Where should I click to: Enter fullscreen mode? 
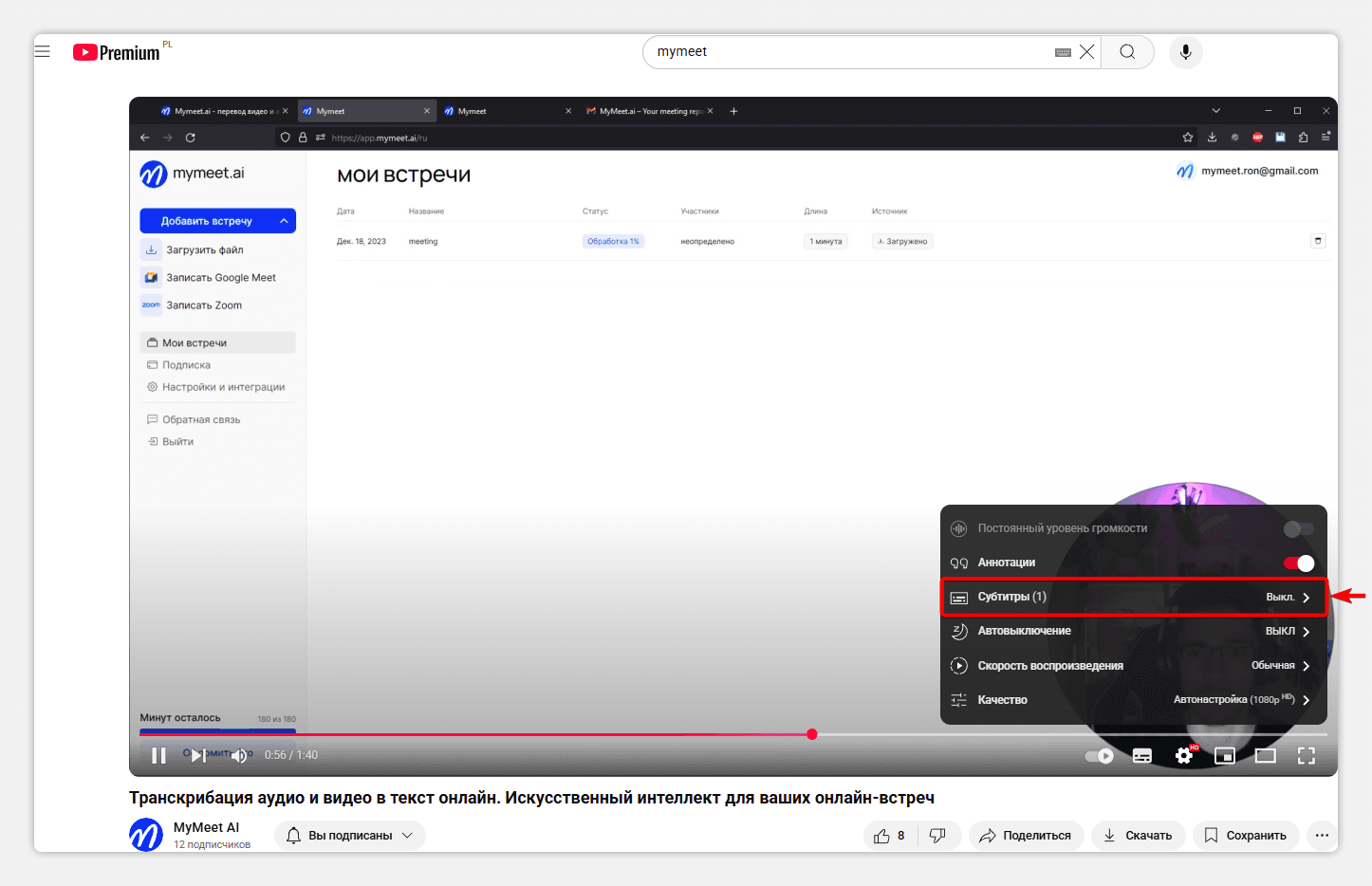1307,756
